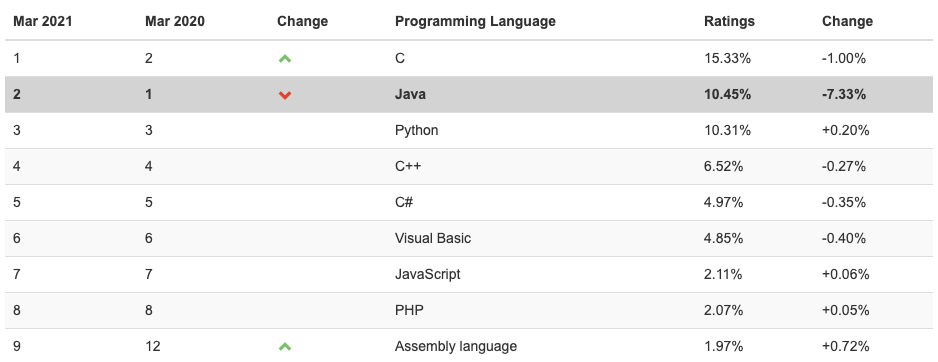The height and width of the screenshot is (362, 938).
Task: Select the 'JavaScript' cell
Action: pyautogui.click(x=428, y=274)
